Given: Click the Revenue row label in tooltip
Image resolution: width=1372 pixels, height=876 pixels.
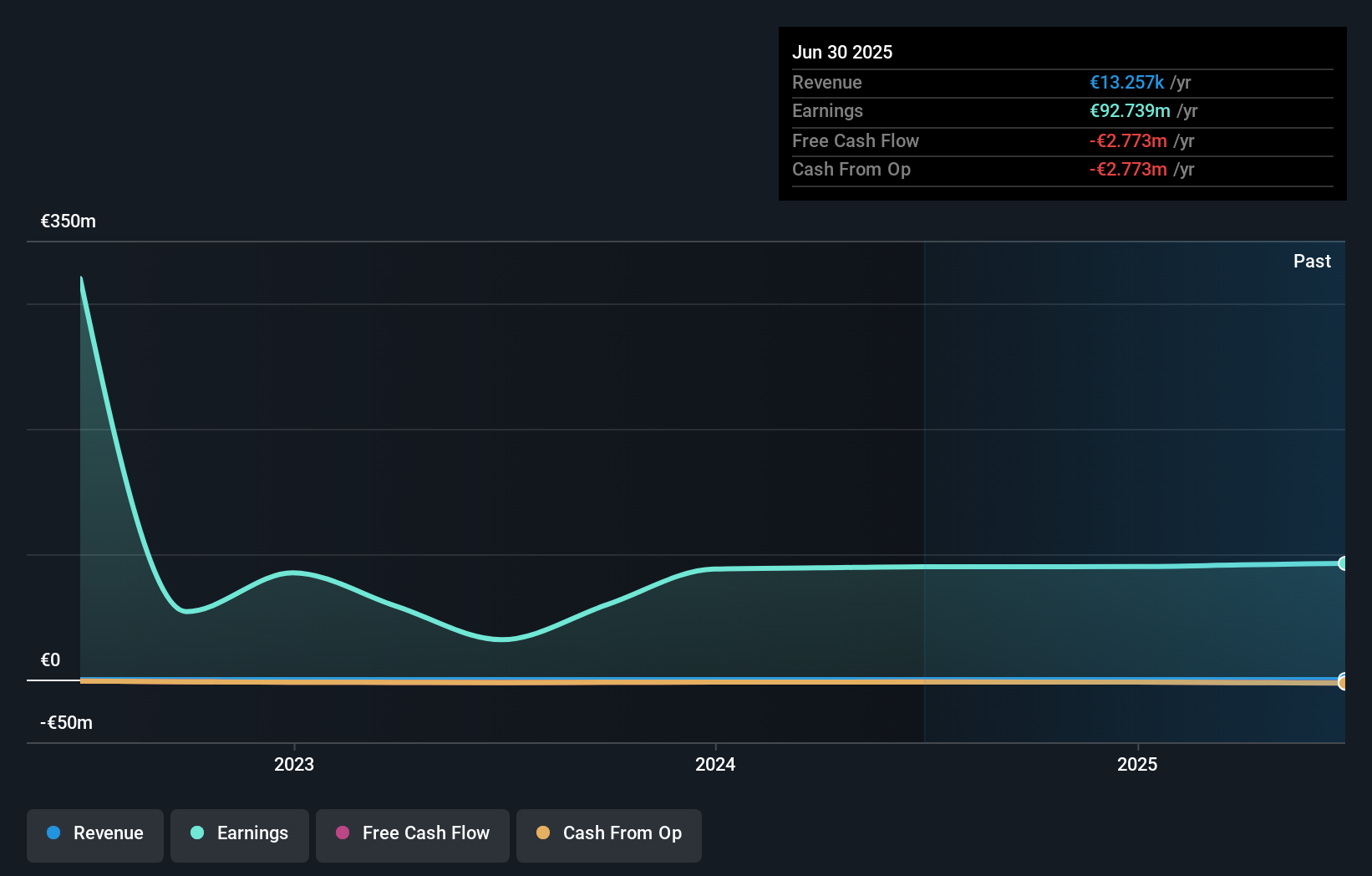Looking at the screenshot, I should 827,83.
